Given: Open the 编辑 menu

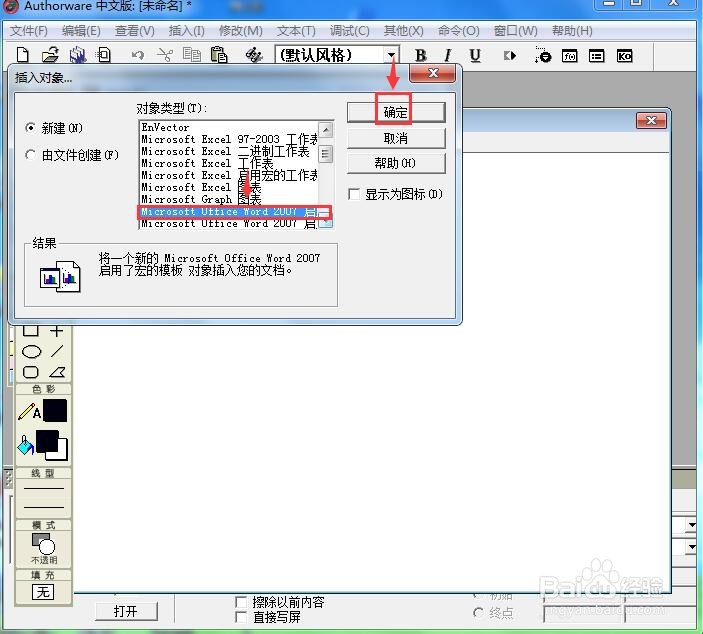Looking at the screenshot, I should click(x=81, y=31).
